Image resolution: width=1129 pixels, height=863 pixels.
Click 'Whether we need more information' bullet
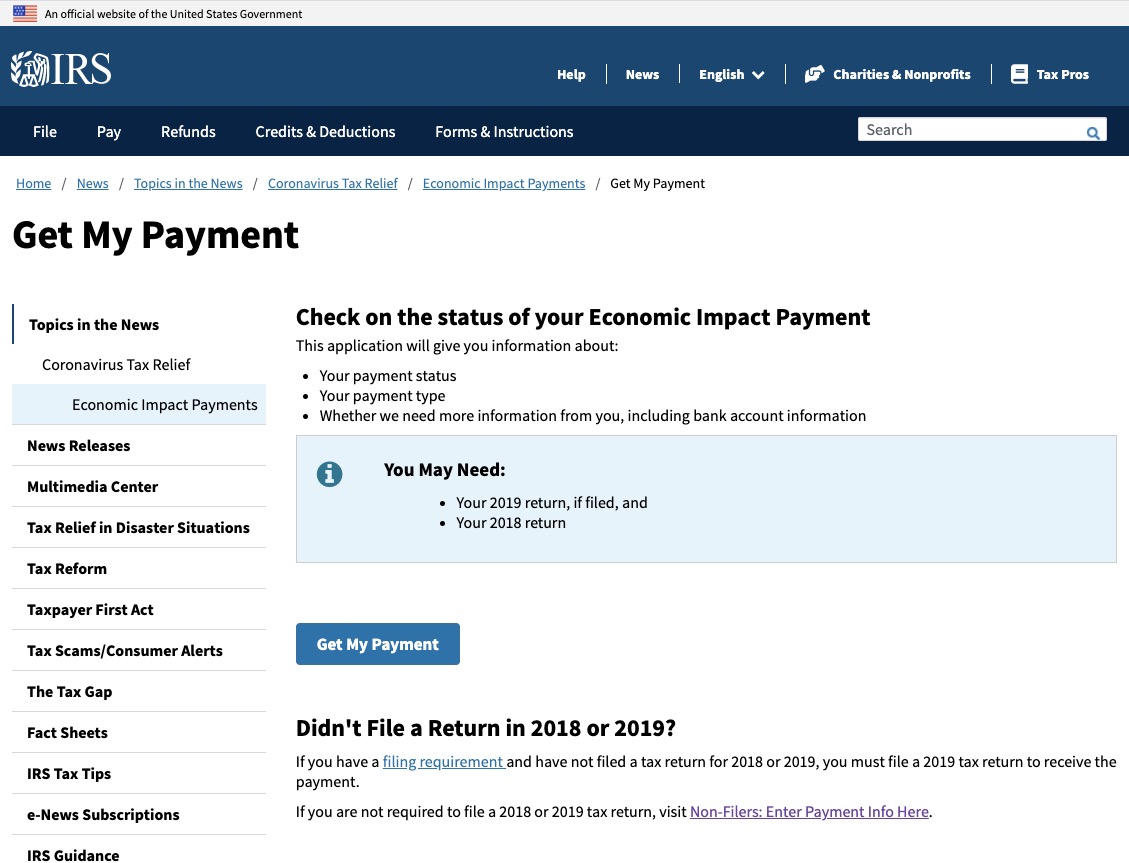tap(593, 416)
